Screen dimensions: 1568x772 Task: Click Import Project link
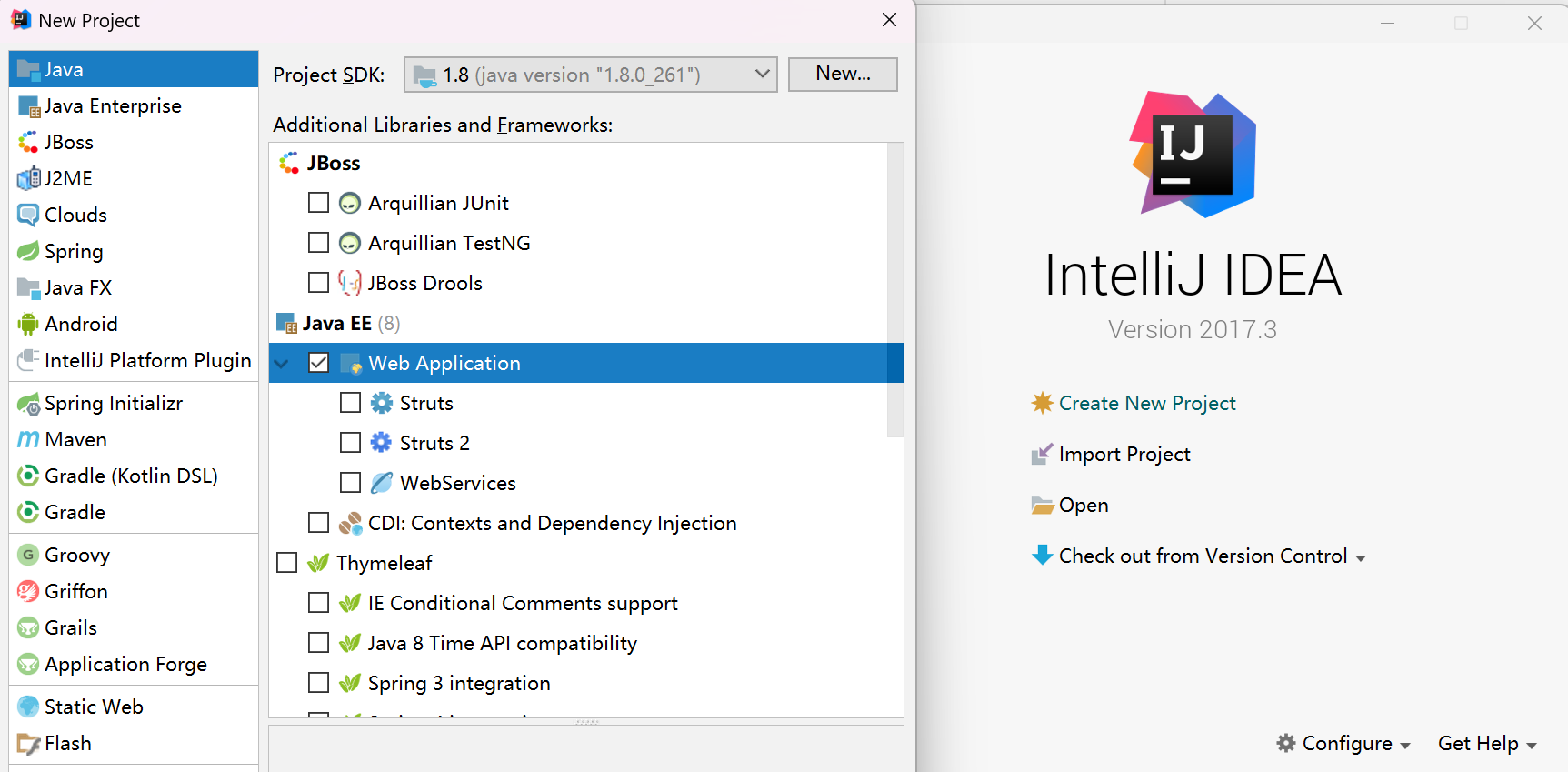click(x=1124, y=454)
